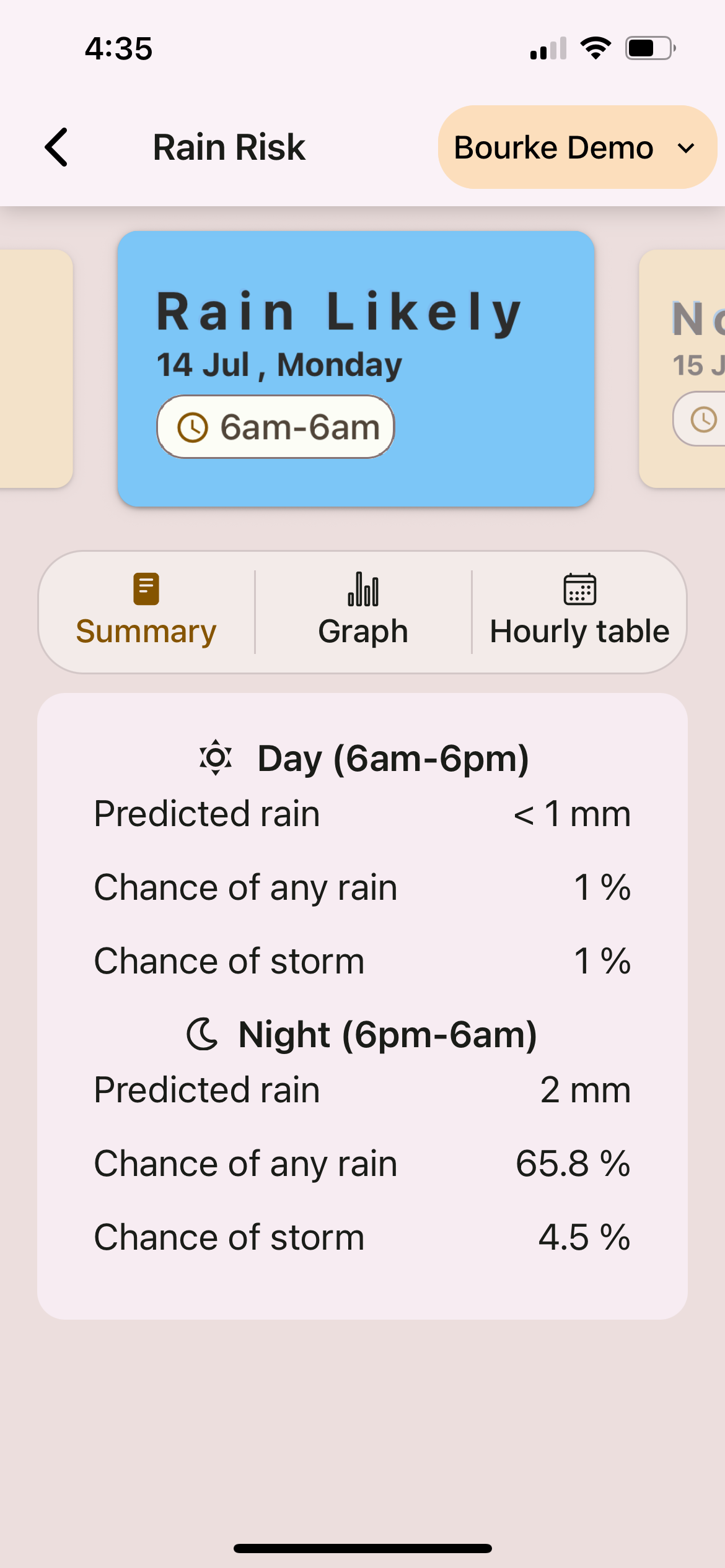Image resolution: width=725 pixels, height=1568 pixels.
Task: Switch to the Graph tab
Action: click(362, 612)
